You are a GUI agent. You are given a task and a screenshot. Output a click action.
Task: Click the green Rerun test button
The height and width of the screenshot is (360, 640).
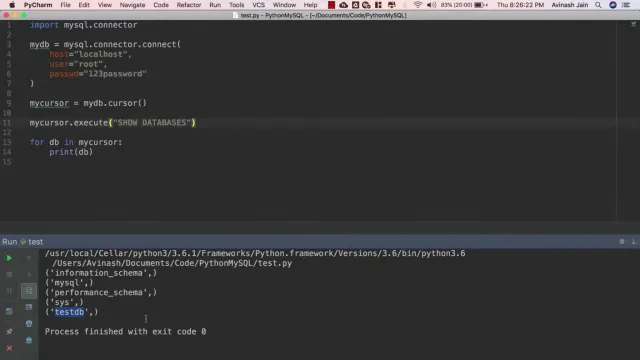9,258
